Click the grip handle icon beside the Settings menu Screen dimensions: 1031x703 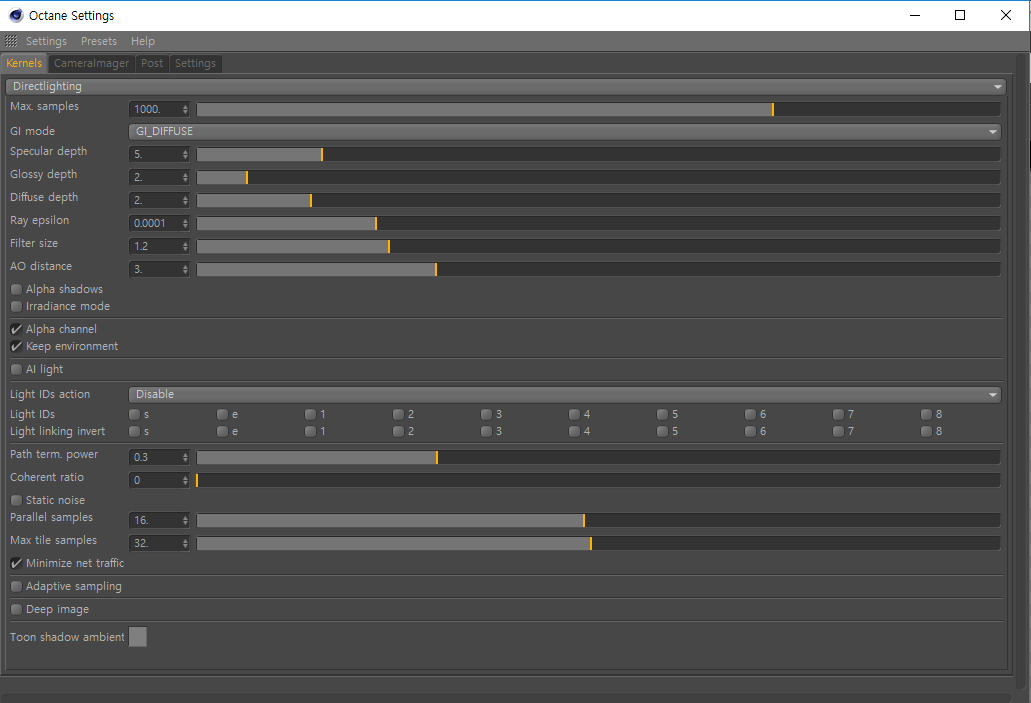coord(11,41)
